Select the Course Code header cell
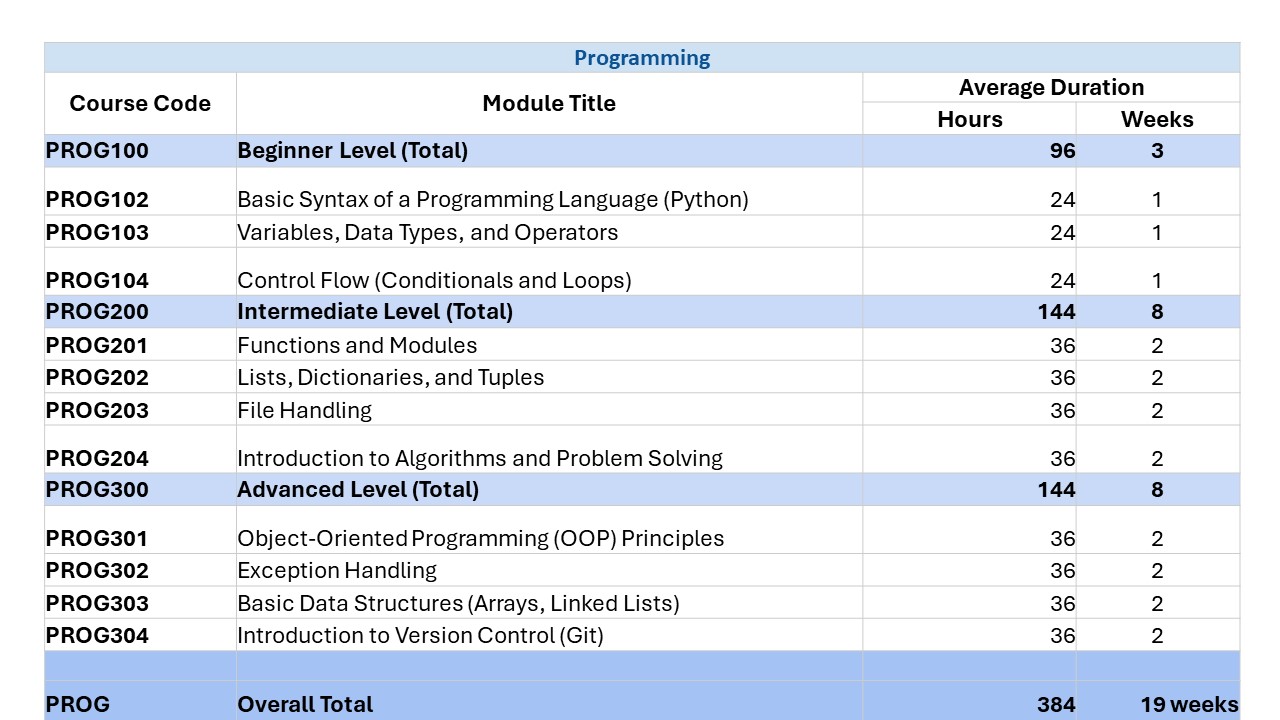The image size is (1280, 720). 140,103
